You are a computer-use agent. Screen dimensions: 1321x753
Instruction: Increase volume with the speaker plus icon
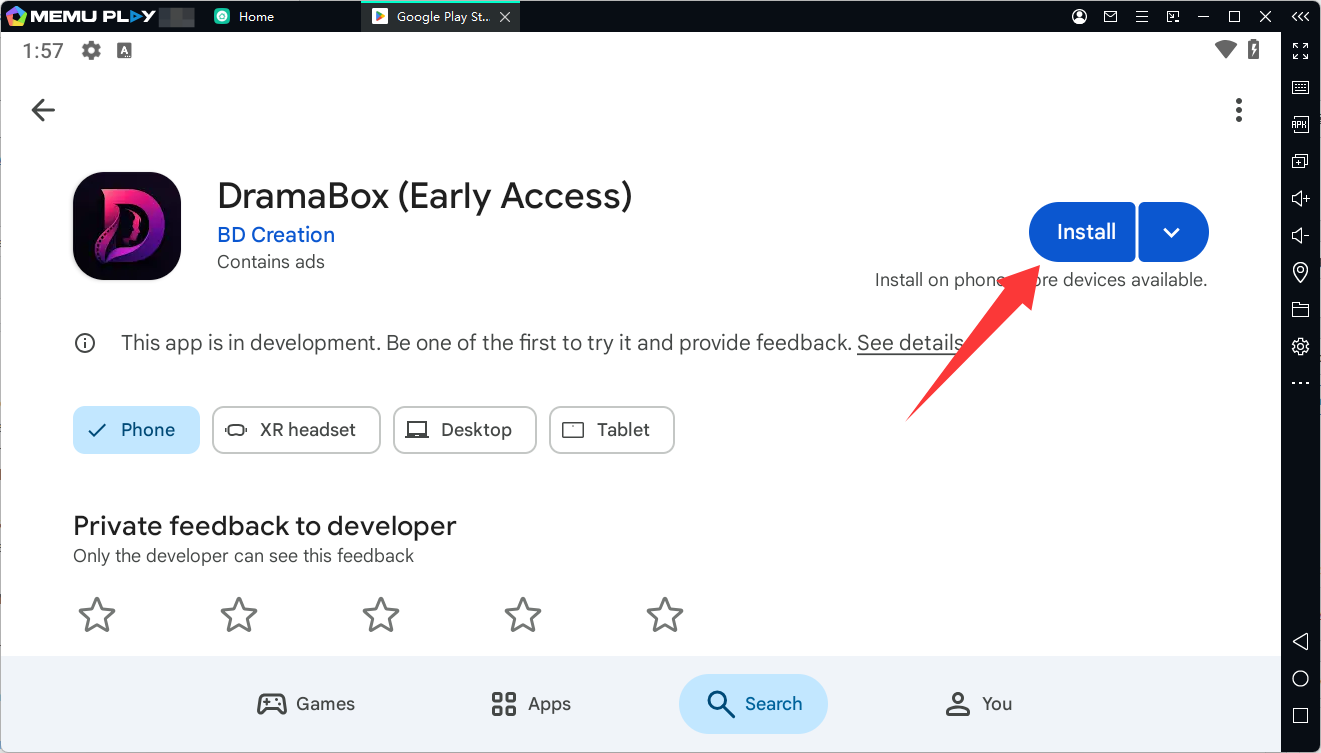coord(1300,199)
